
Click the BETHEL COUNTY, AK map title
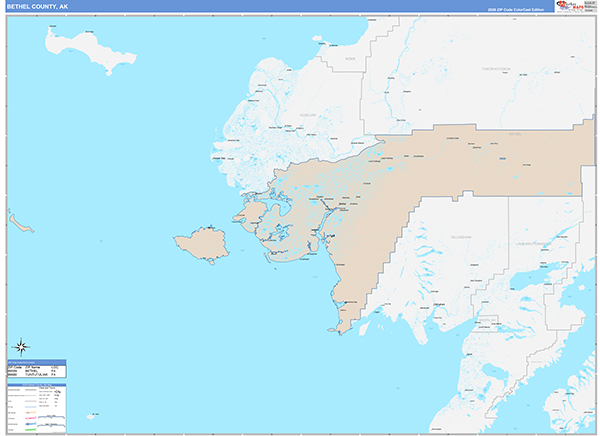tap(37, 7)
